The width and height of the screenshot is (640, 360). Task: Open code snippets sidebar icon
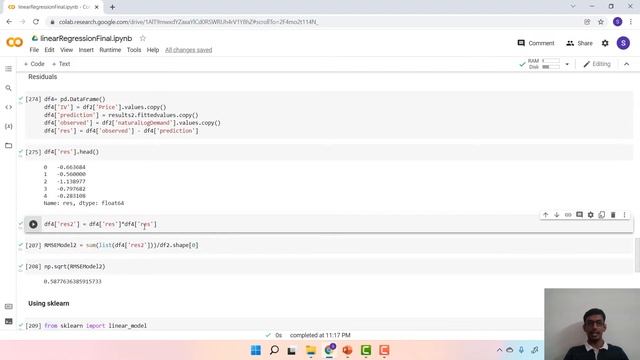[x=9, y=107]
